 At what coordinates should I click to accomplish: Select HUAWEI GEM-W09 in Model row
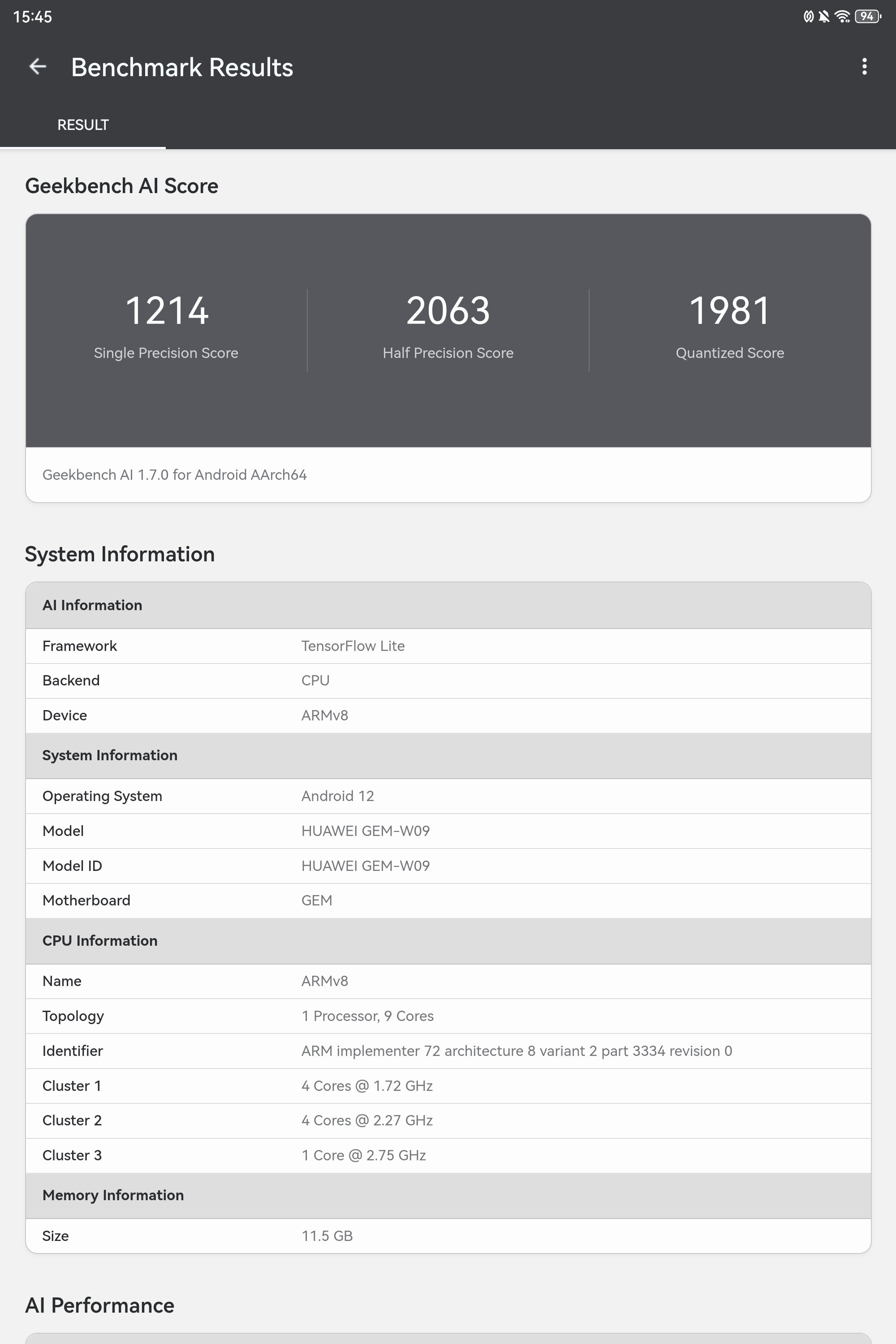point(366,831)
